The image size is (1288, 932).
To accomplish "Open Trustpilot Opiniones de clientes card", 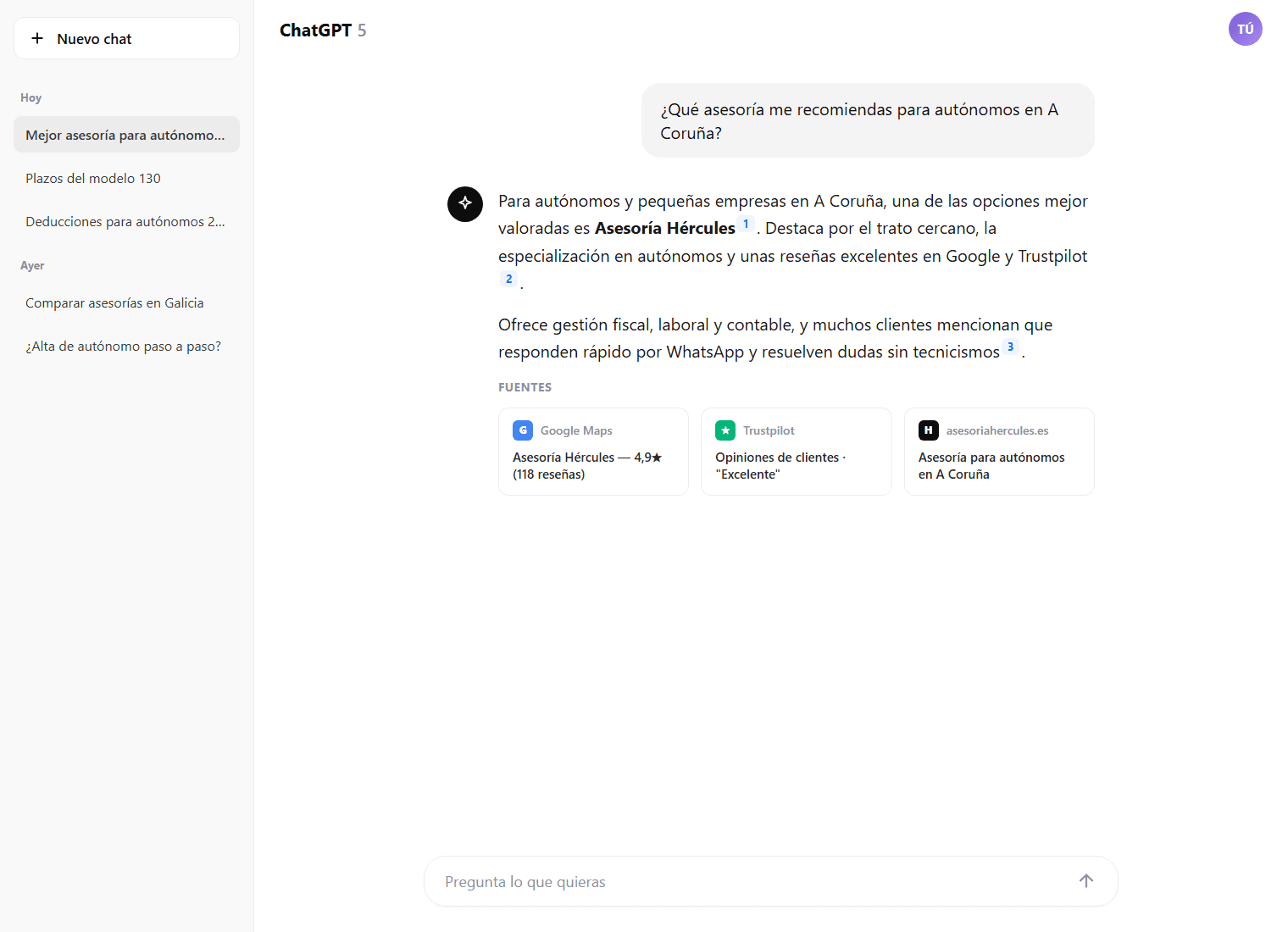I will point(797,452).
